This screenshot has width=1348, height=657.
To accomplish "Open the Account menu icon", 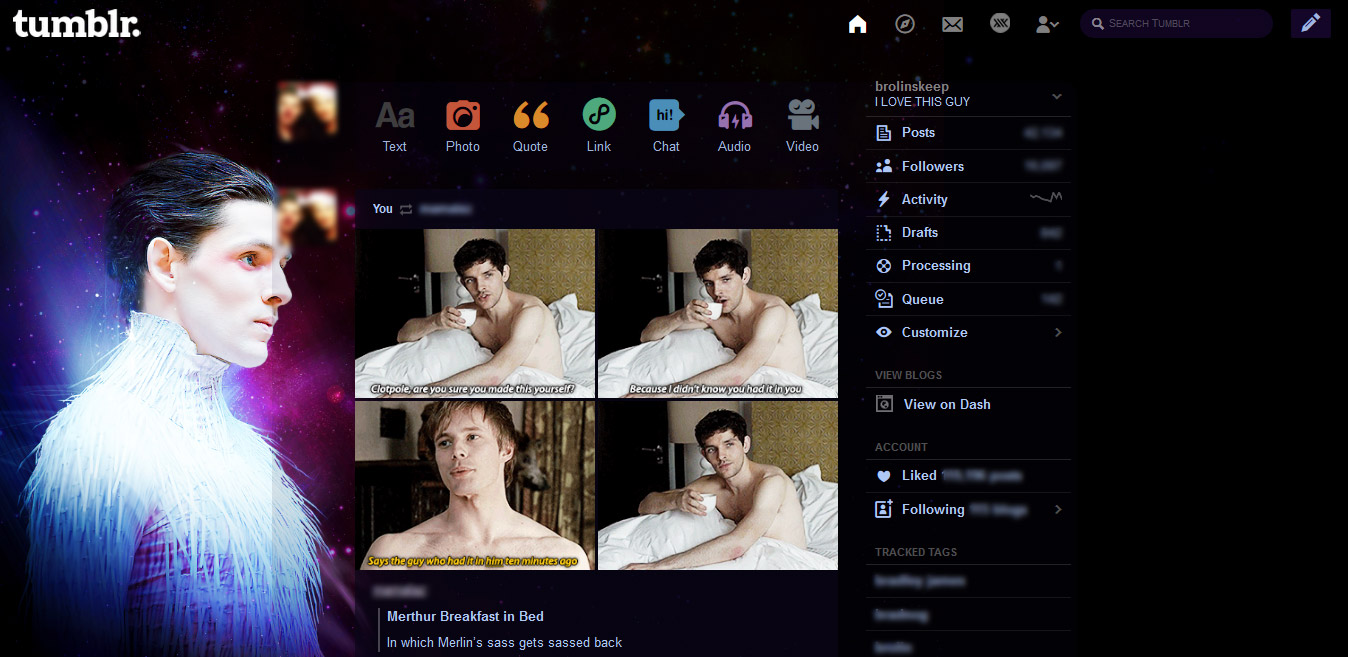I will click(1047, 24).
